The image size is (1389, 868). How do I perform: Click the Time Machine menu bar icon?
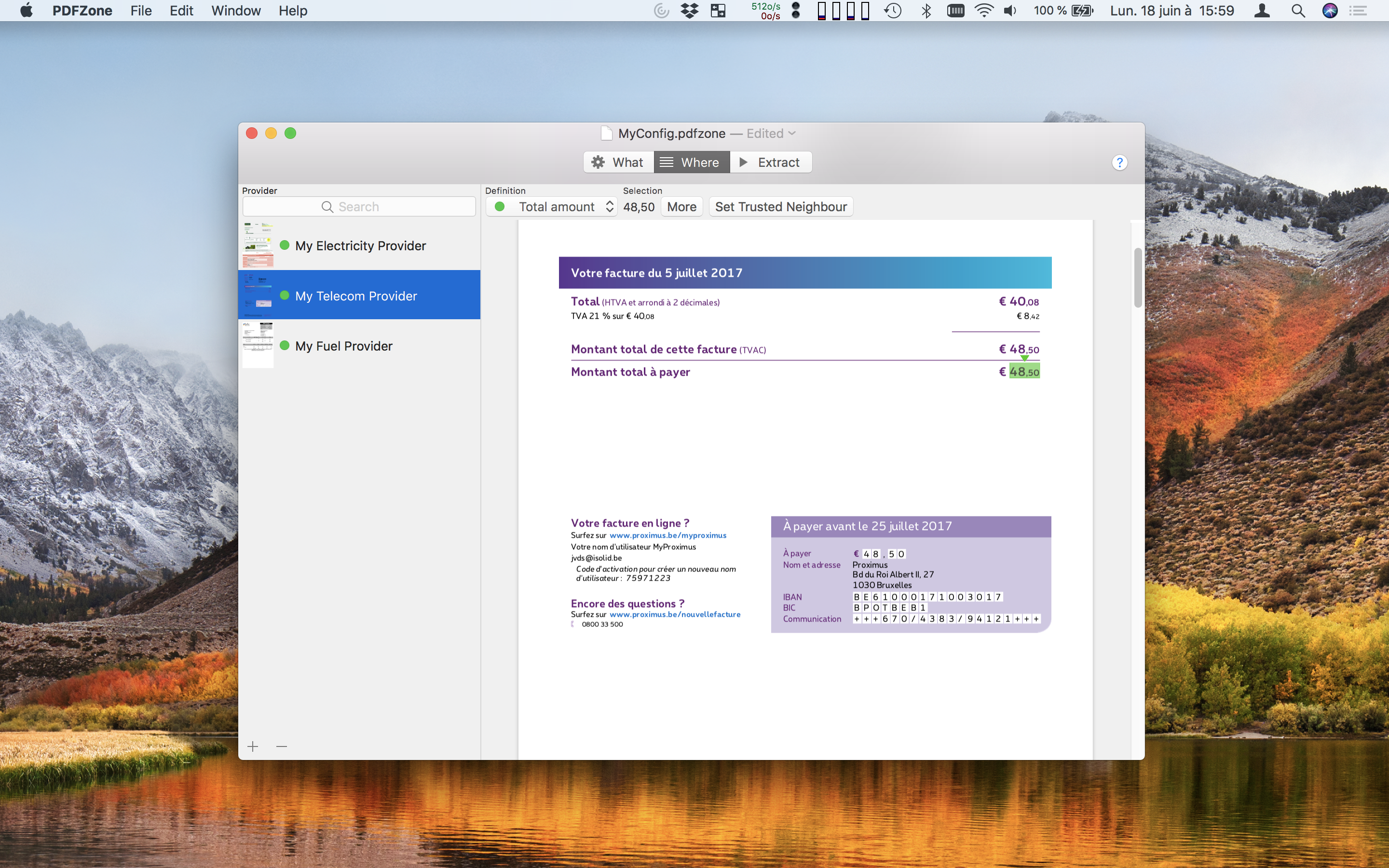pos(893,10)
